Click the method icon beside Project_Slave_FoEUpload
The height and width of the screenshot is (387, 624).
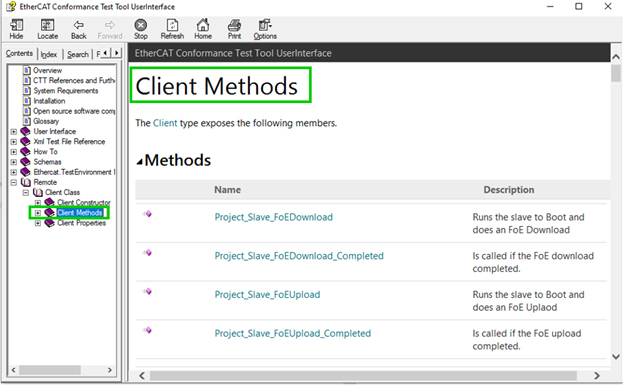(x=148, y=291)
